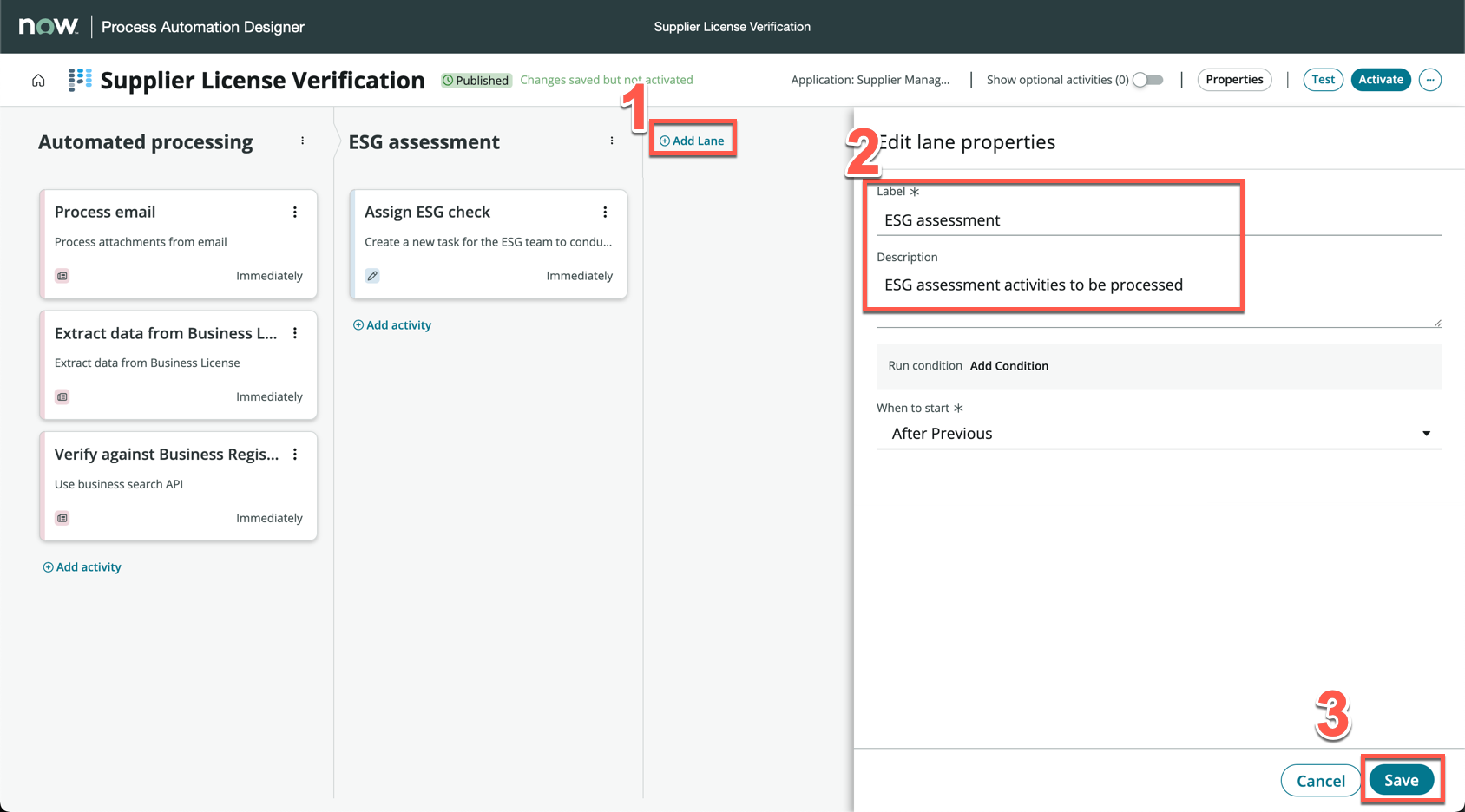Click the home icon
This screenshot has width=1465, height=812.
tap(38, 81)
